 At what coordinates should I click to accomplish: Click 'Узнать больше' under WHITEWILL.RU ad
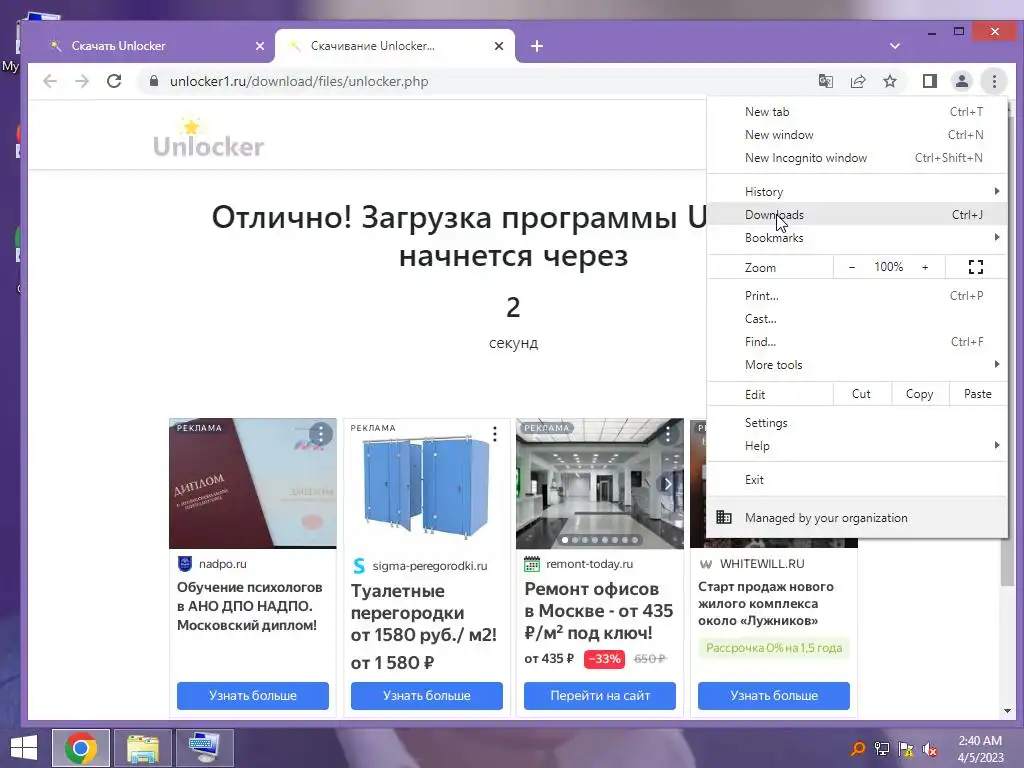773,696
